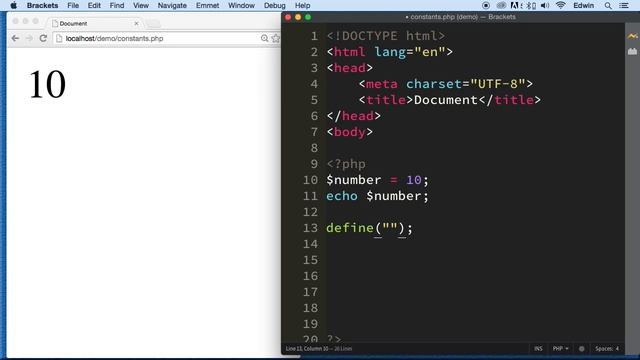Open the Brackets application menu

coord(42,6)
